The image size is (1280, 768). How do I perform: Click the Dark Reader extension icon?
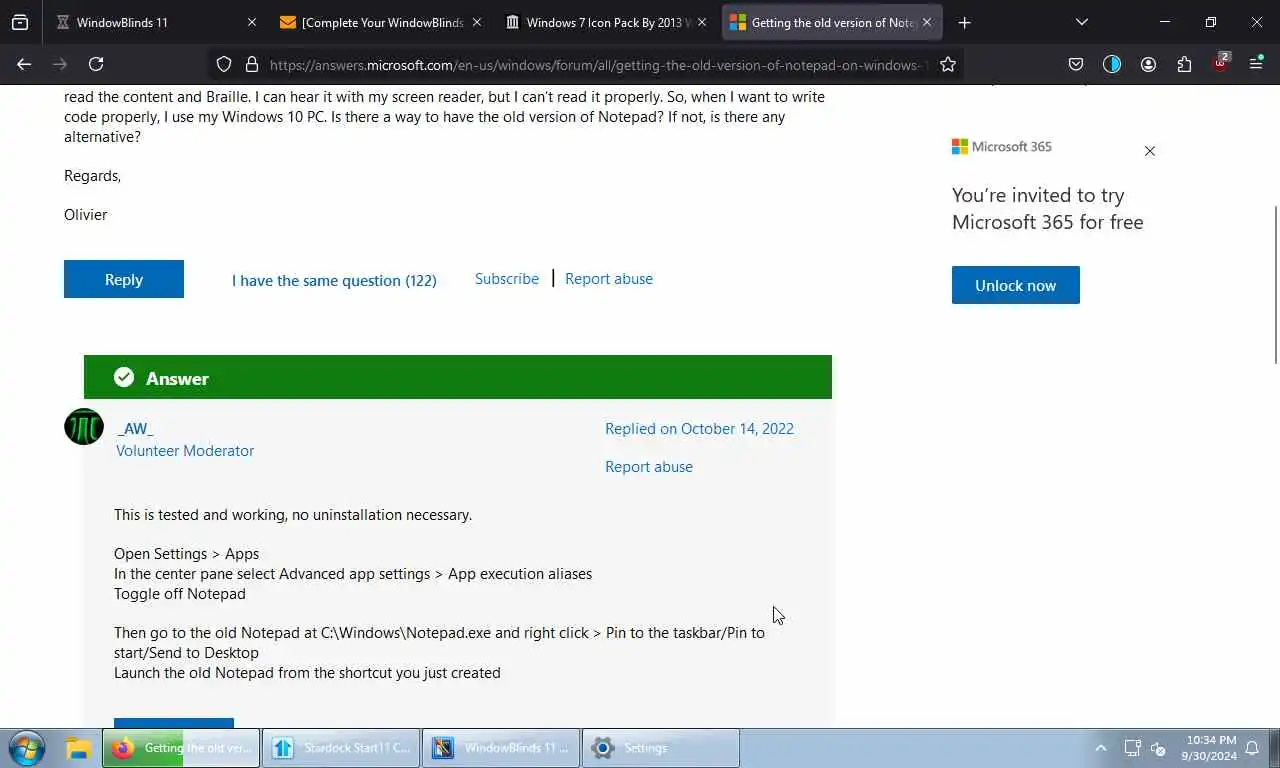tap(1112, 64)
